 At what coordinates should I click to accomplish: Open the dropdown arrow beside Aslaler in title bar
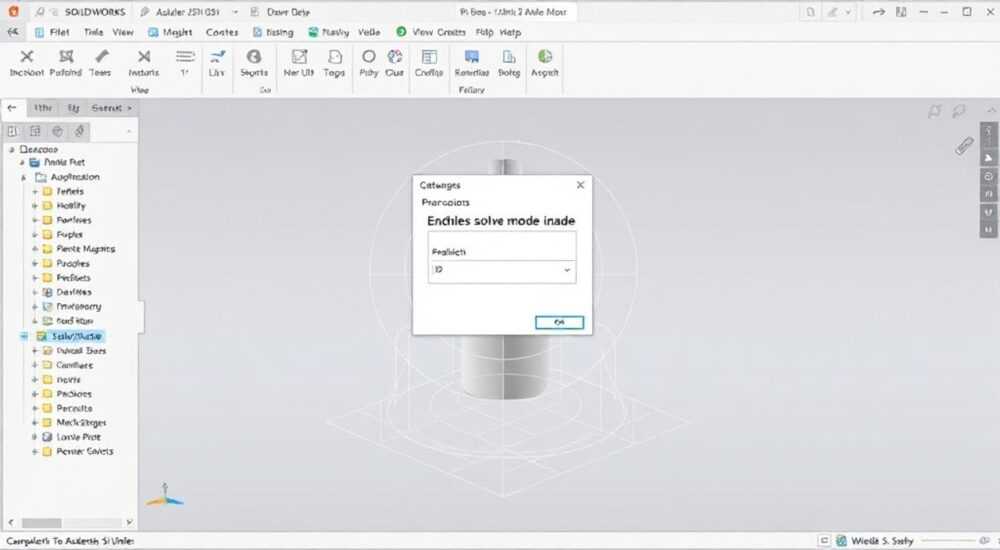235,12
